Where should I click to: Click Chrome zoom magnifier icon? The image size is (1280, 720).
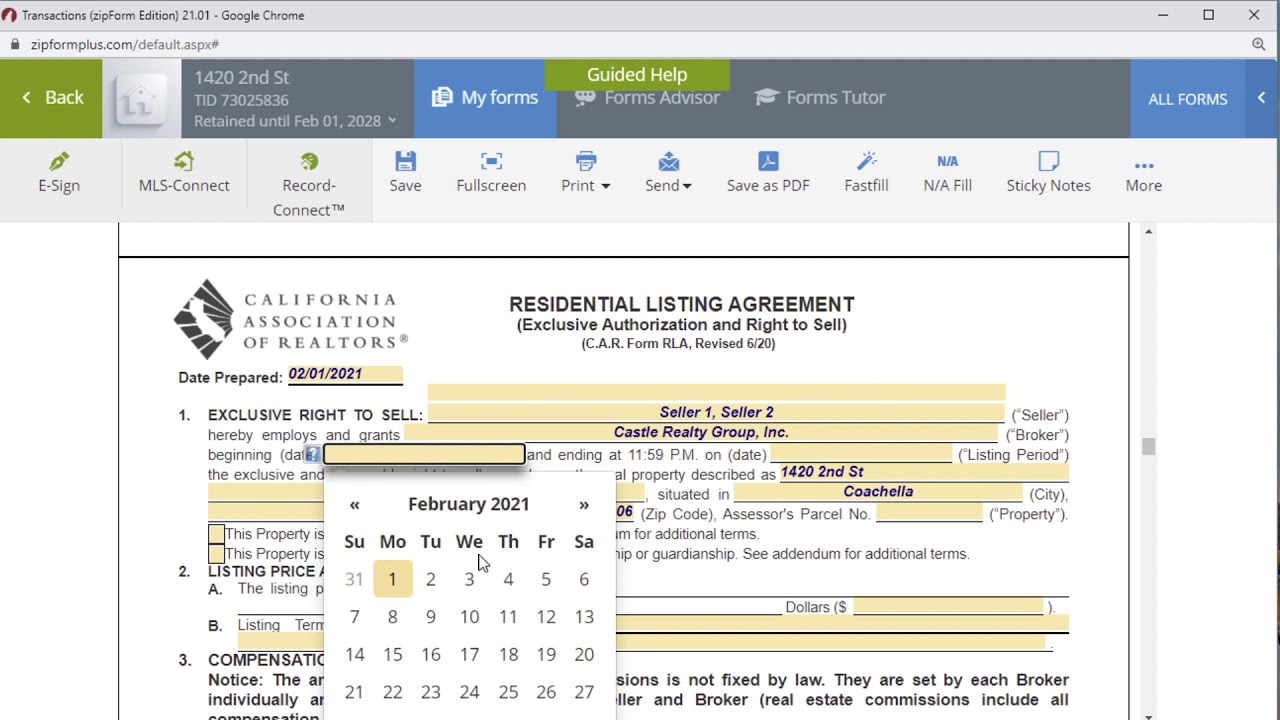[x=1259, y=44]
